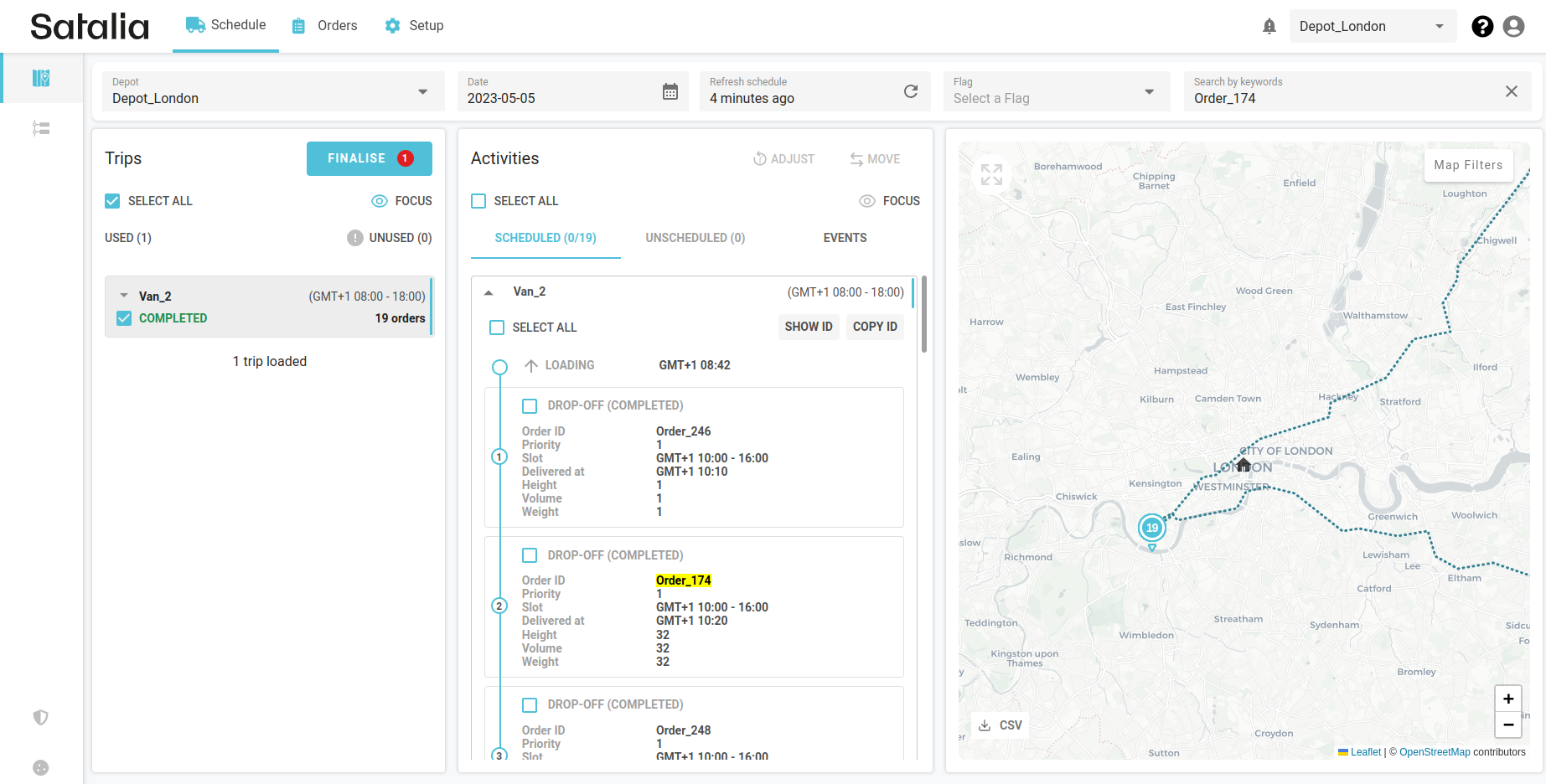Uncheck Select All in Trips panel

(x=112, y=201)
